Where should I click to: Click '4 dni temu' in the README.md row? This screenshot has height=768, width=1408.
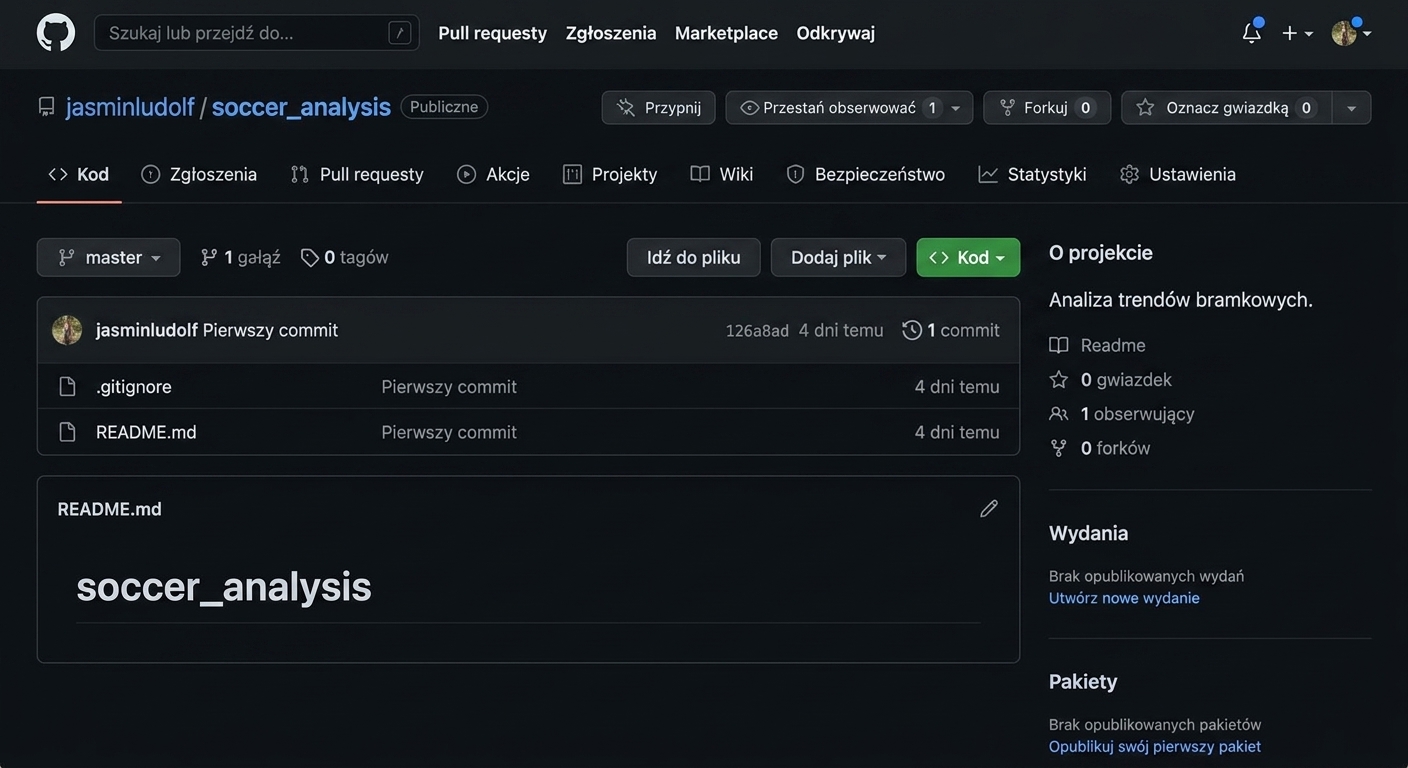pyautogui.click(x=957, y=432)
